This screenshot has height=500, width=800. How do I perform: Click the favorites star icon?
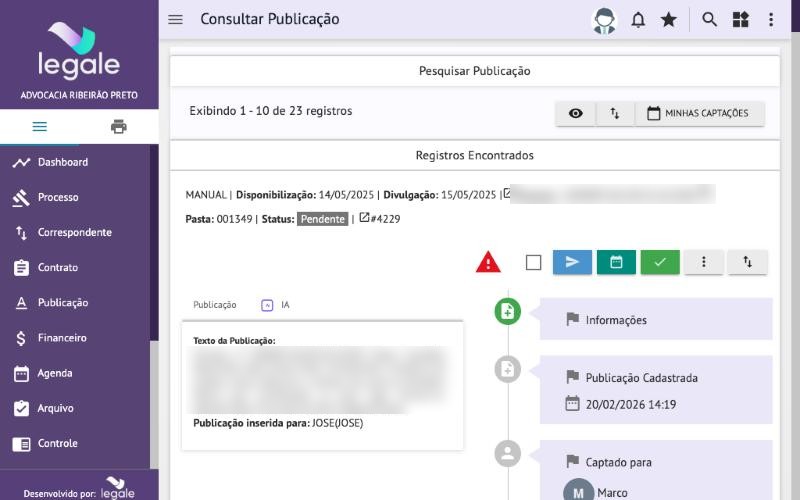click(x=668, y=20)
